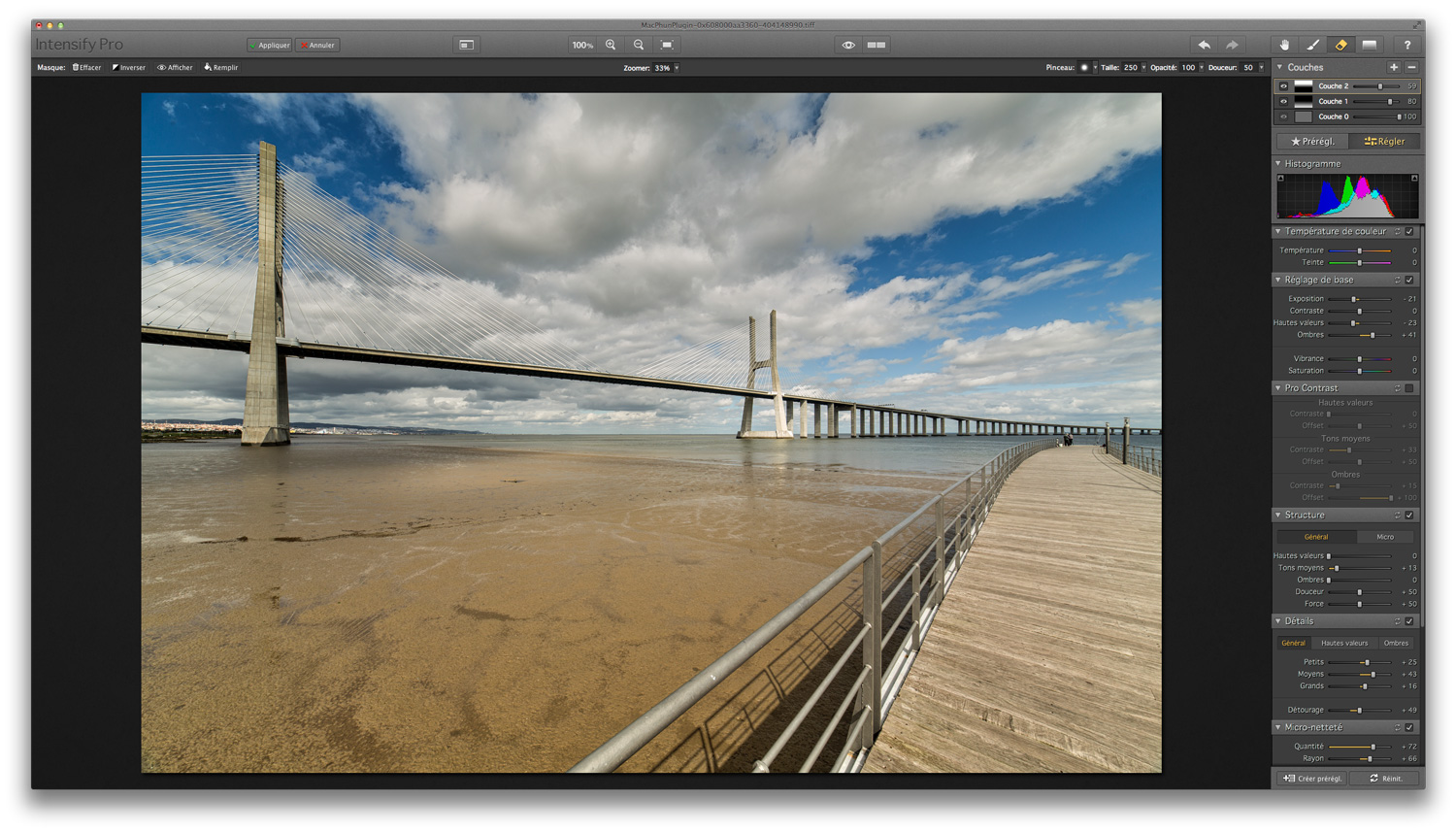Viewport: 1456px width, 832px height.
Task: Click mask Effacer button
Action: (x=86, y=68)
